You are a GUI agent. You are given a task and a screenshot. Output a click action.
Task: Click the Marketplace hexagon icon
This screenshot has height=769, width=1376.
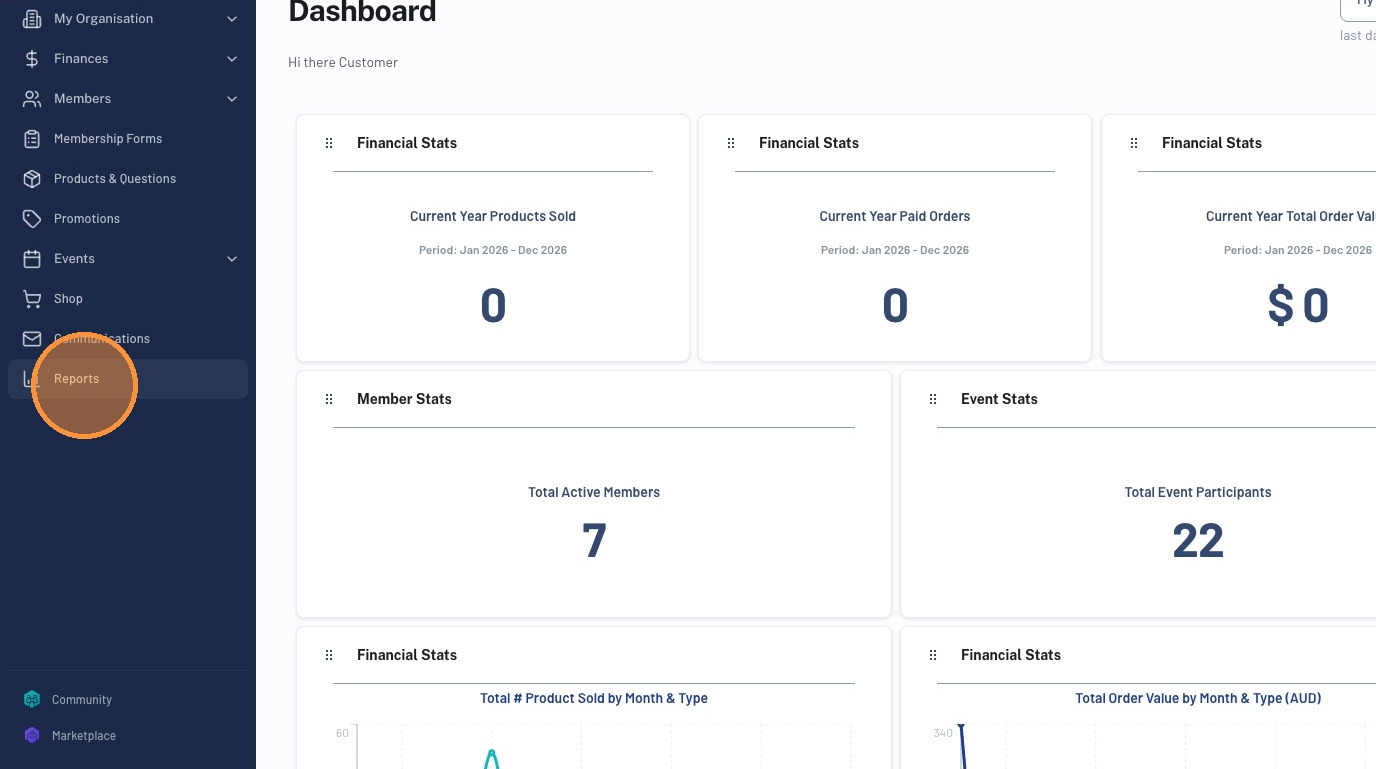(x=32, y=736)
